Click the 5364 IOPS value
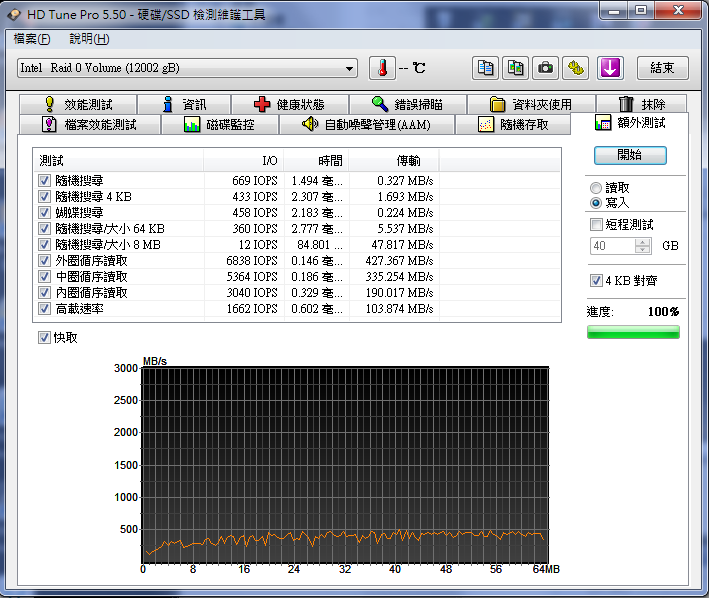This screenshot has width=709, height=598. tap(252, 277)
